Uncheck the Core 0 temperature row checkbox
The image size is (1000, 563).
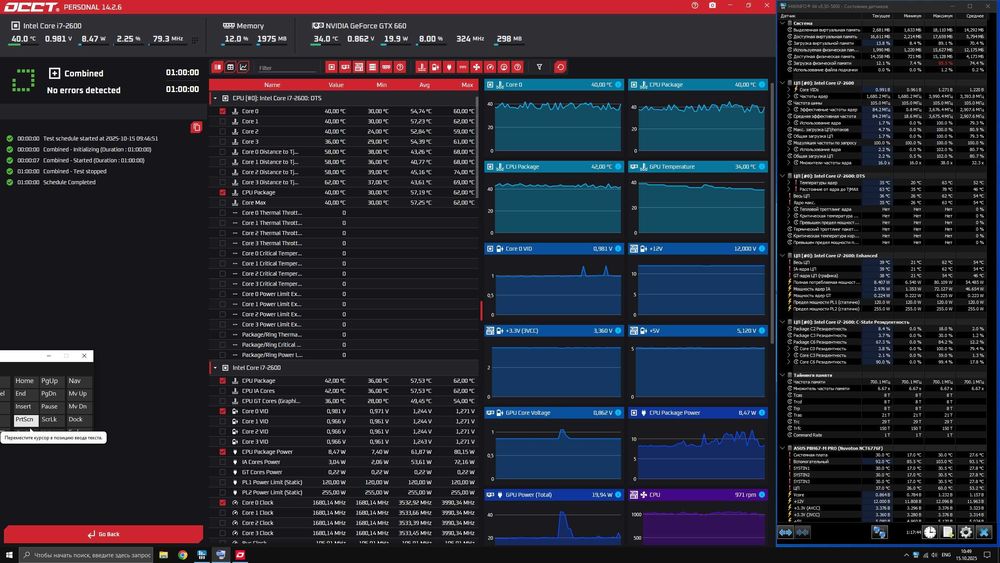click(223, 111)
